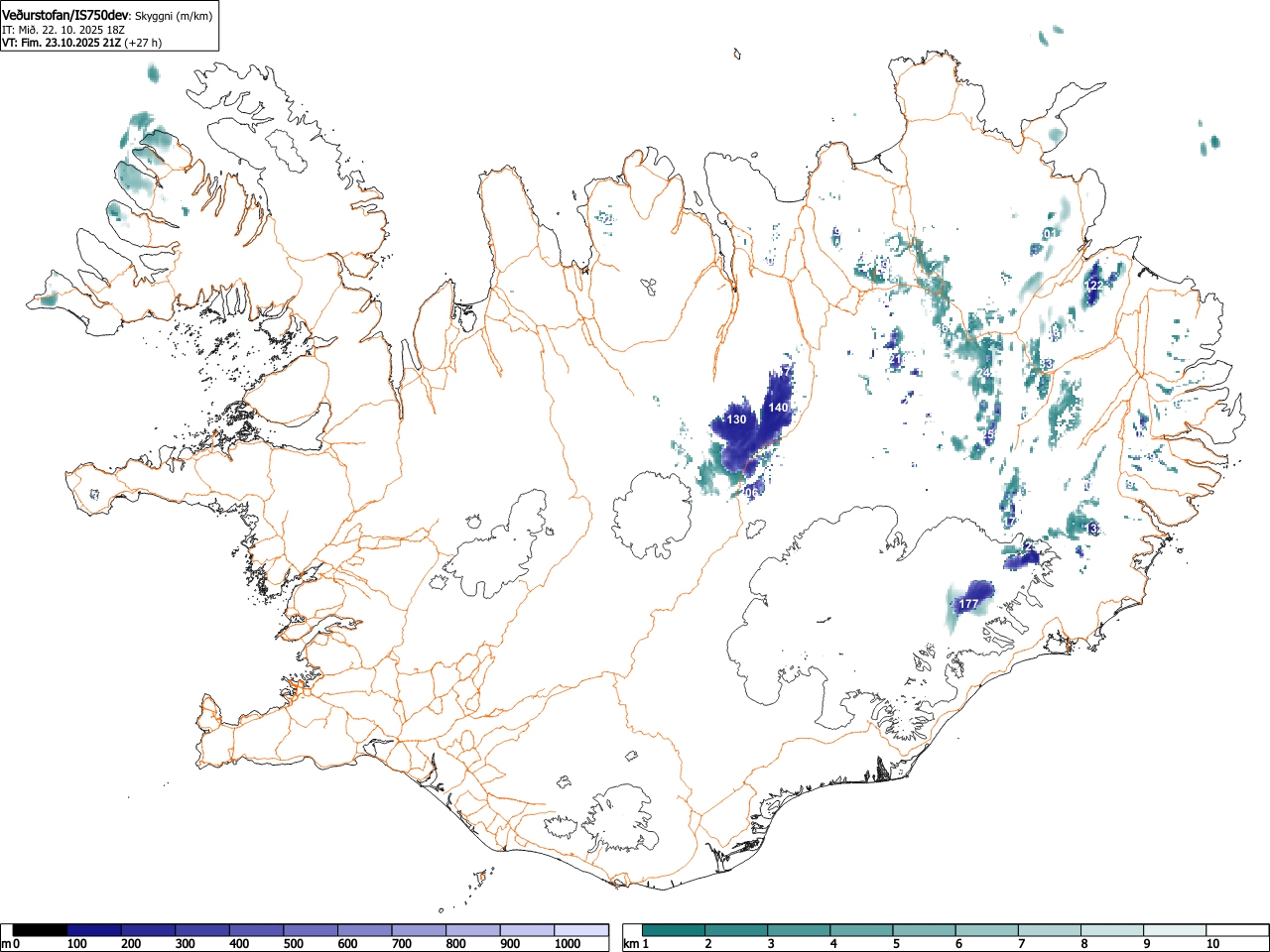The width and height of the screenshot is (1270, 952).
Task: Click the 700–800 m legend swatch
Action: (x=419, y=930)
